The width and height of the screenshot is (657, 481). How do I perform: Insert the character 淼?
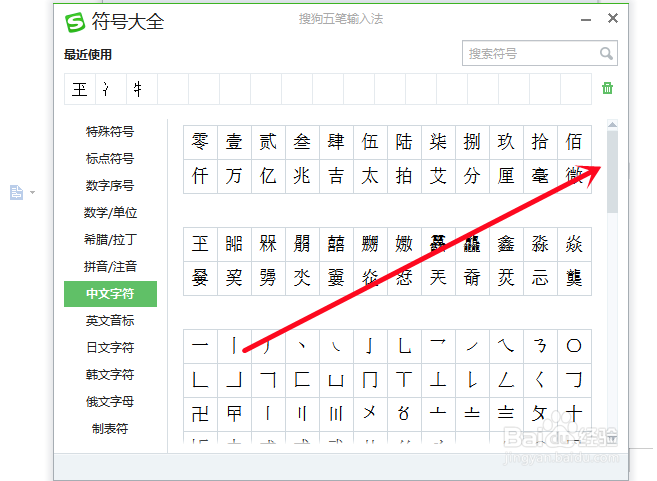pos(540,244)
